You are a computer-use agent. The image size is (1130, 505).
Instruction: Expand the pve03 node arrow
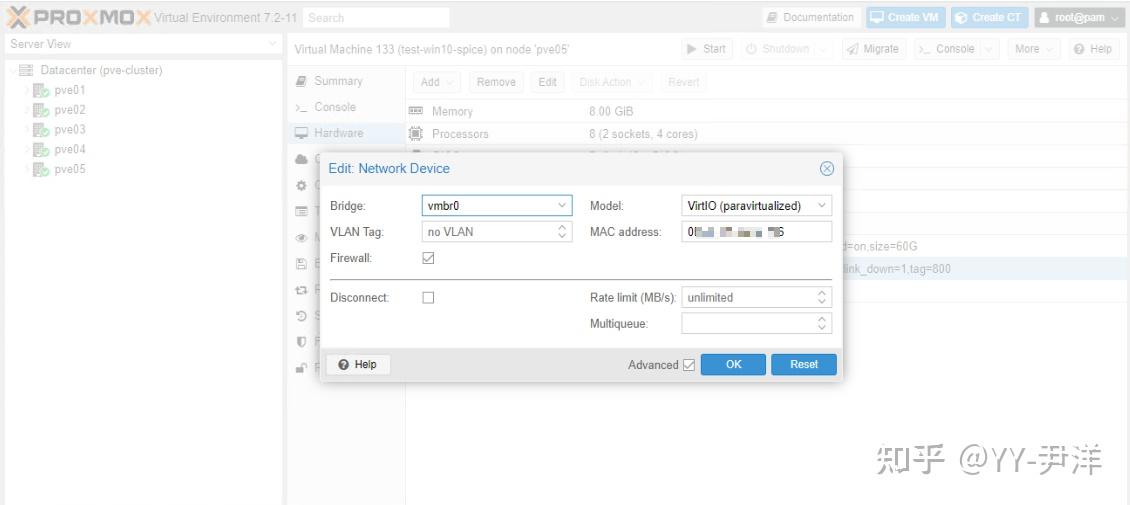27,130
